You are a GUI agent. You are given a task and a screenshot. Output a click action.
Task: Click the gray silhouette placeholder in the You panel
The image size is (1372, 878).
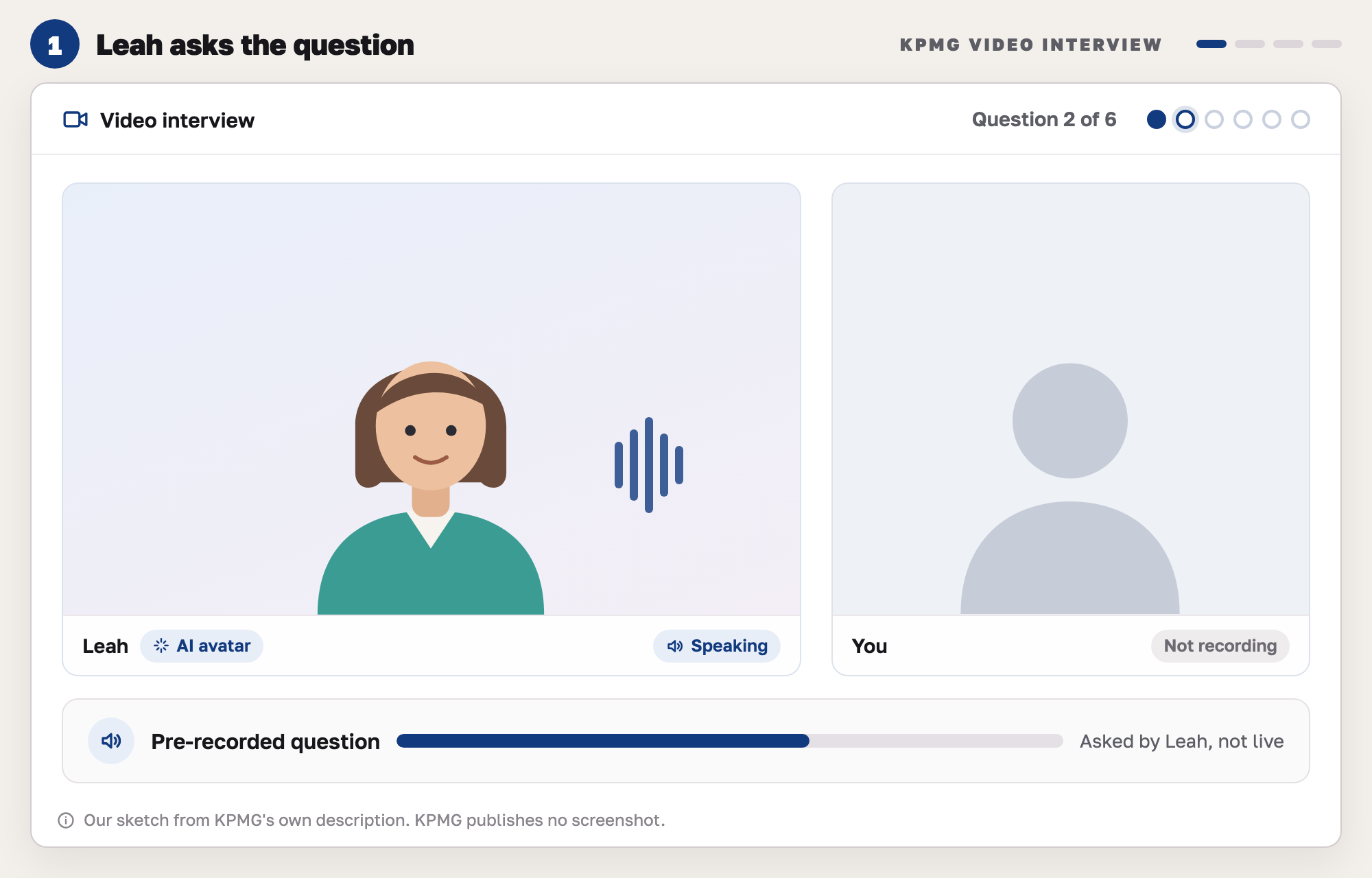[x=1070, y=488]
